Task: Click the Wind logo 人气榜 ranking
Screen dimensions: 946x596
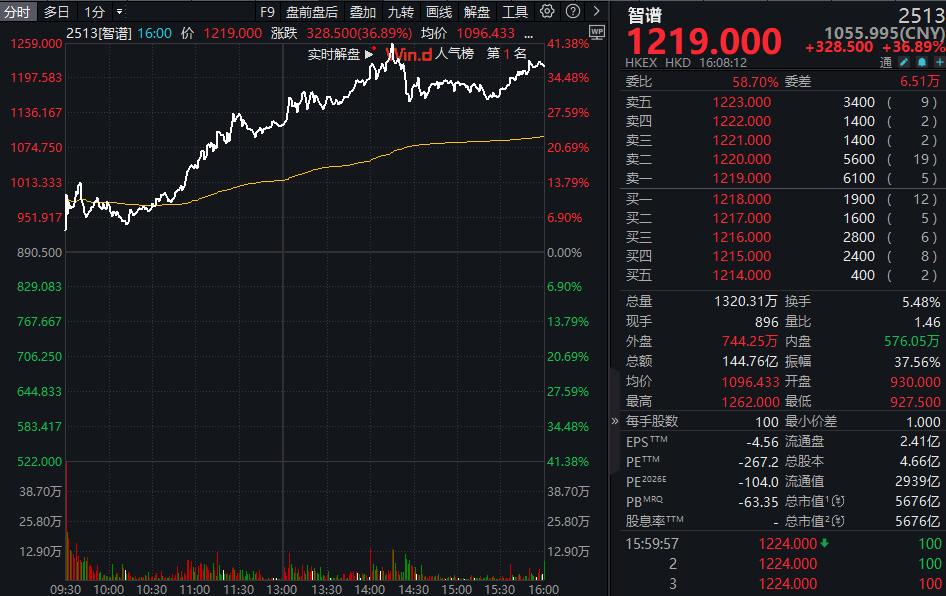Action: 430,54
